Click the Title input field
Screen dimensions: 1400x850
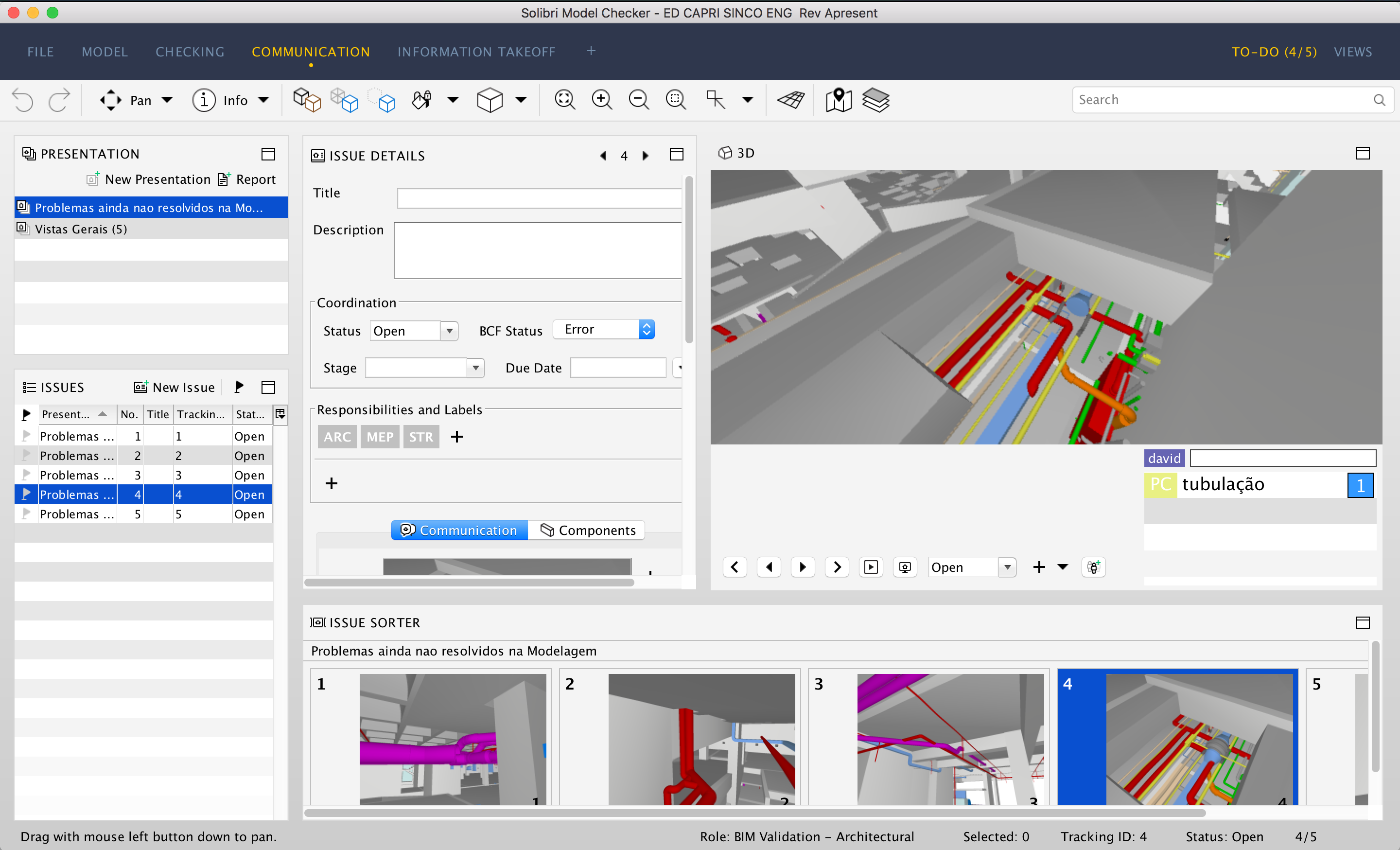pyautogui.click(x=539, y=198)
